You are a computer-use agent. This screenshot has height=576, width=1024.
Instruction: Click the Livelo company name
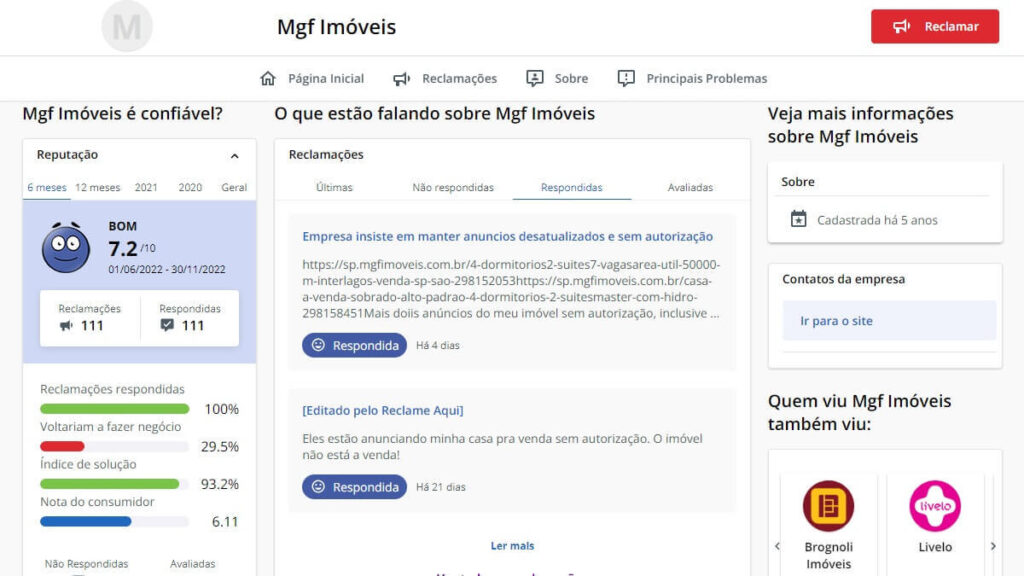point(935,547)
